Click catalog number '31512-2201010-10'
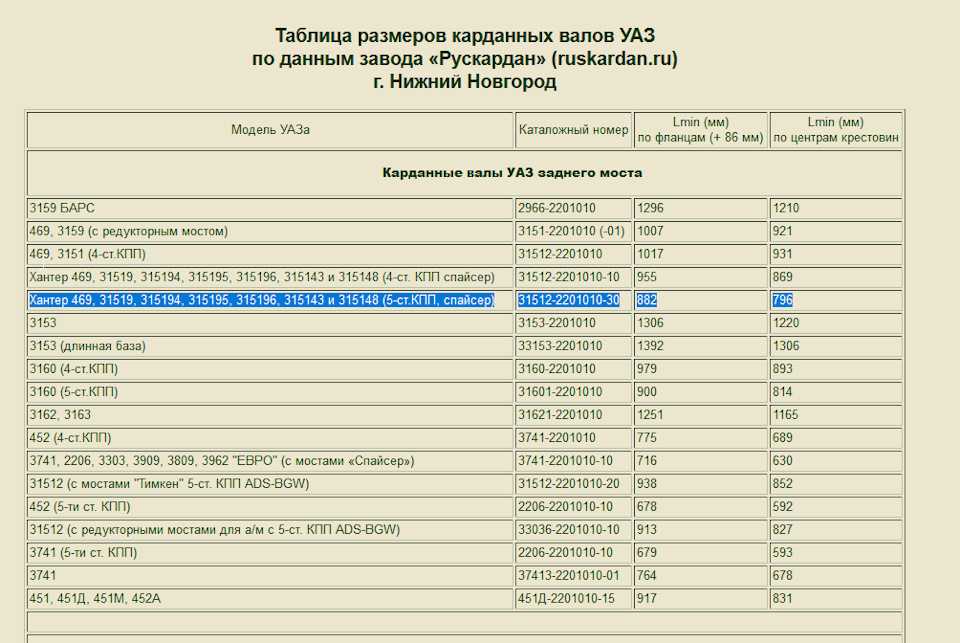 tap(569, 277)
